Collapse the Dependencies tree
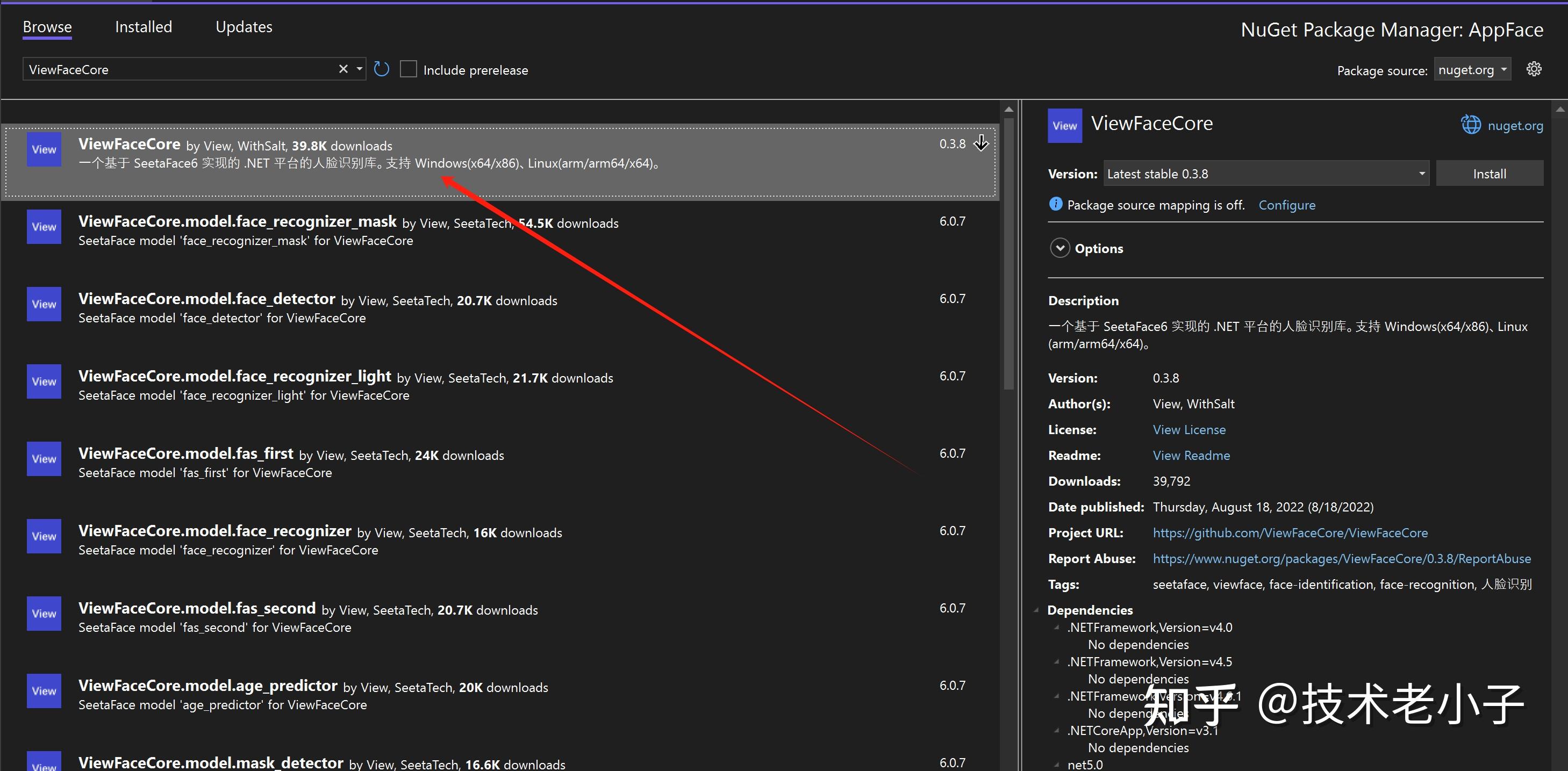 coord(1036,610)
